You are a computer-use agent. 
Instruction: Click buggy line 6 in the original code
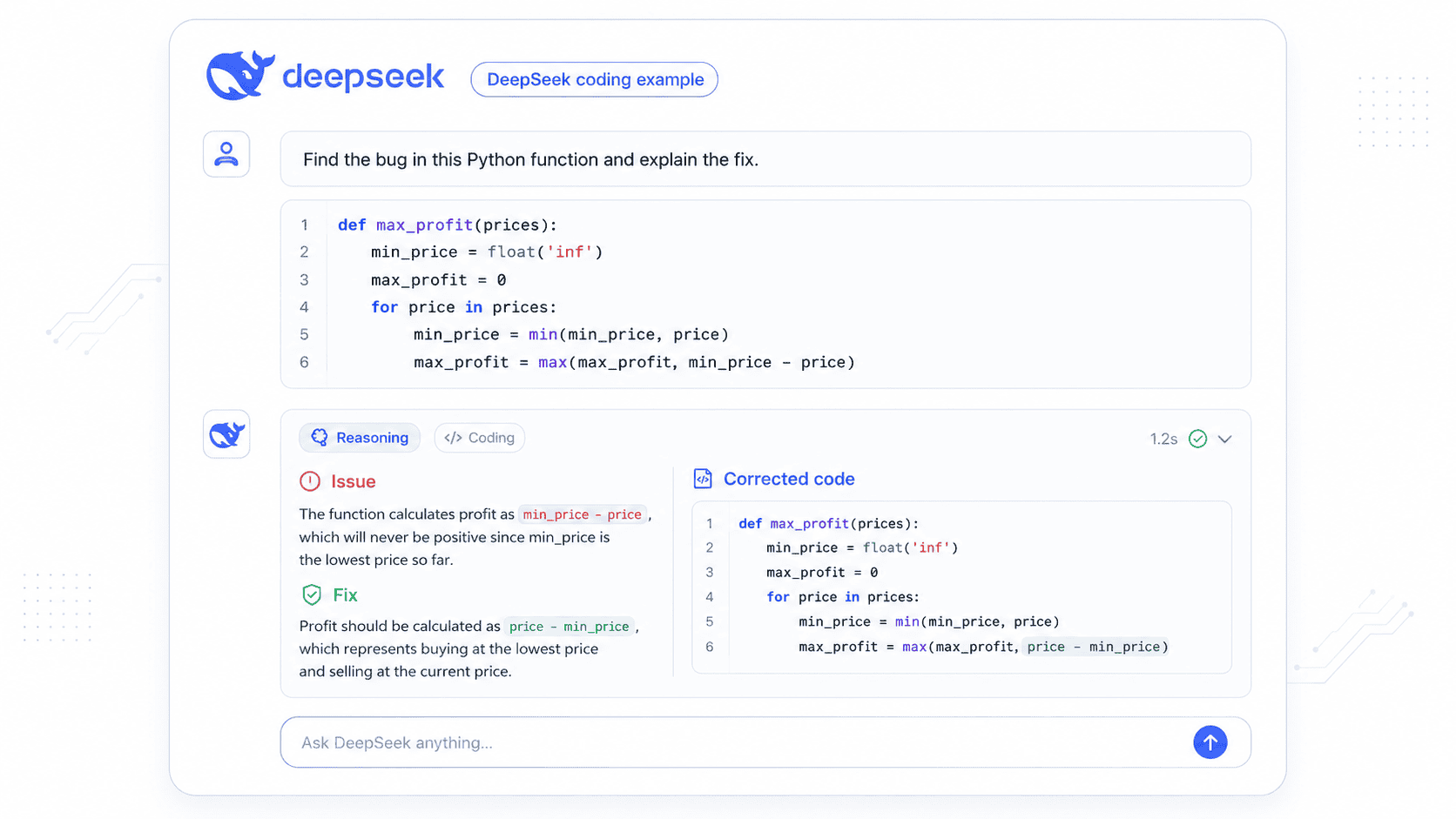tap(634, 362)
